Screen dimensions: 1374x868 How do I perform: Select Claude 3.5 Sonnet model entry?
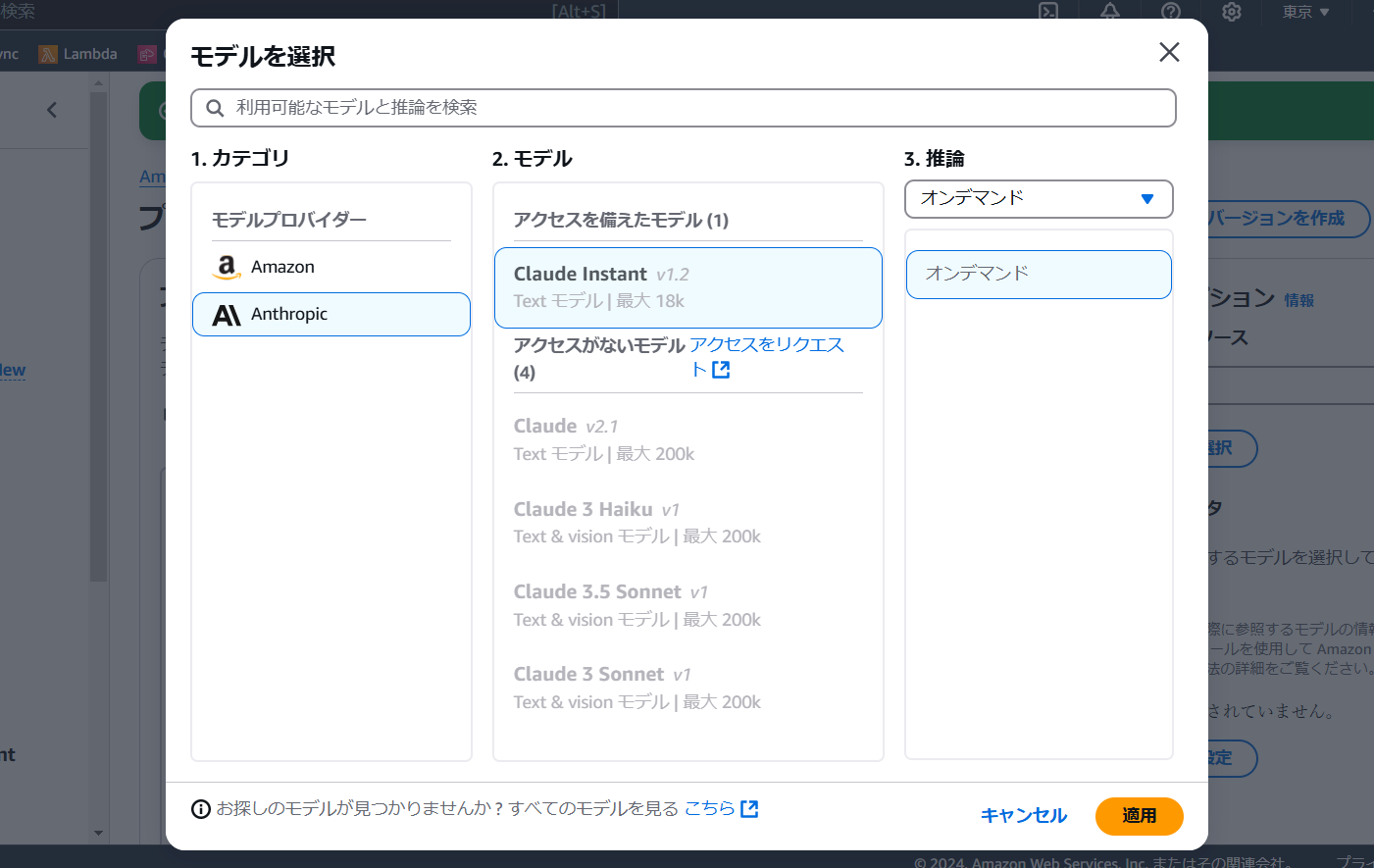point(688,605)
